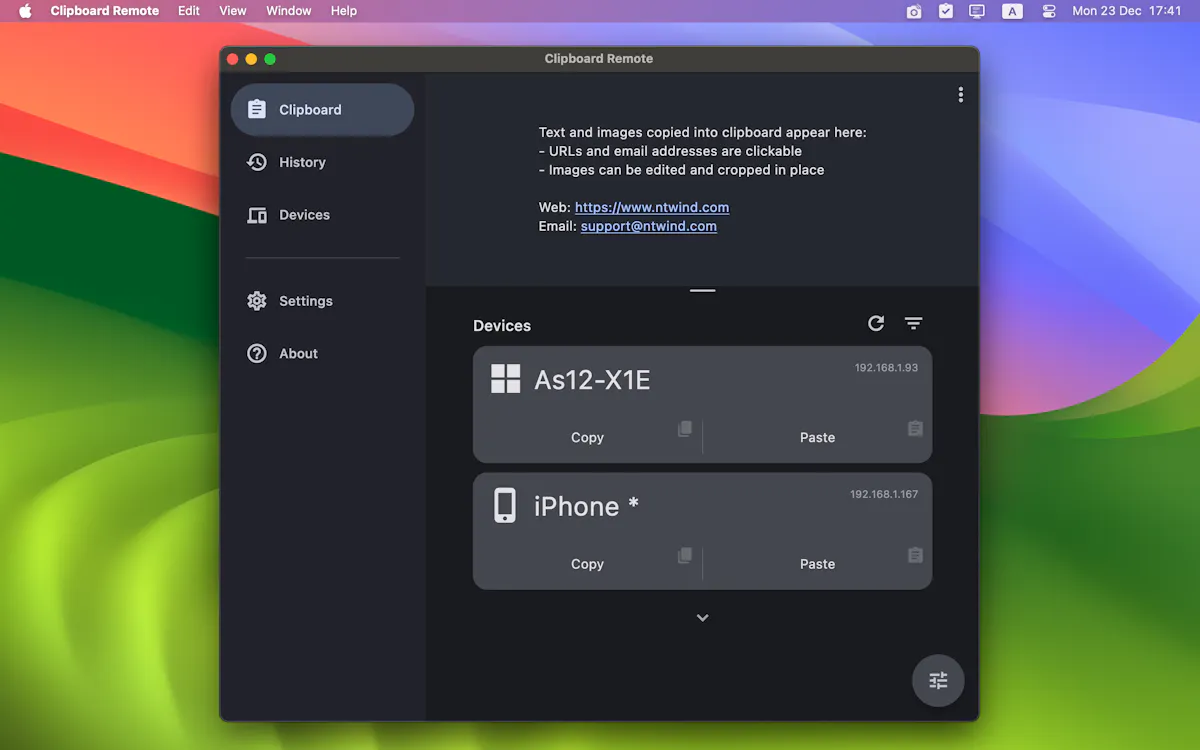Refresh the Devices list
Viewport: 1200px width, 750px height.
(x=876, y=323)
